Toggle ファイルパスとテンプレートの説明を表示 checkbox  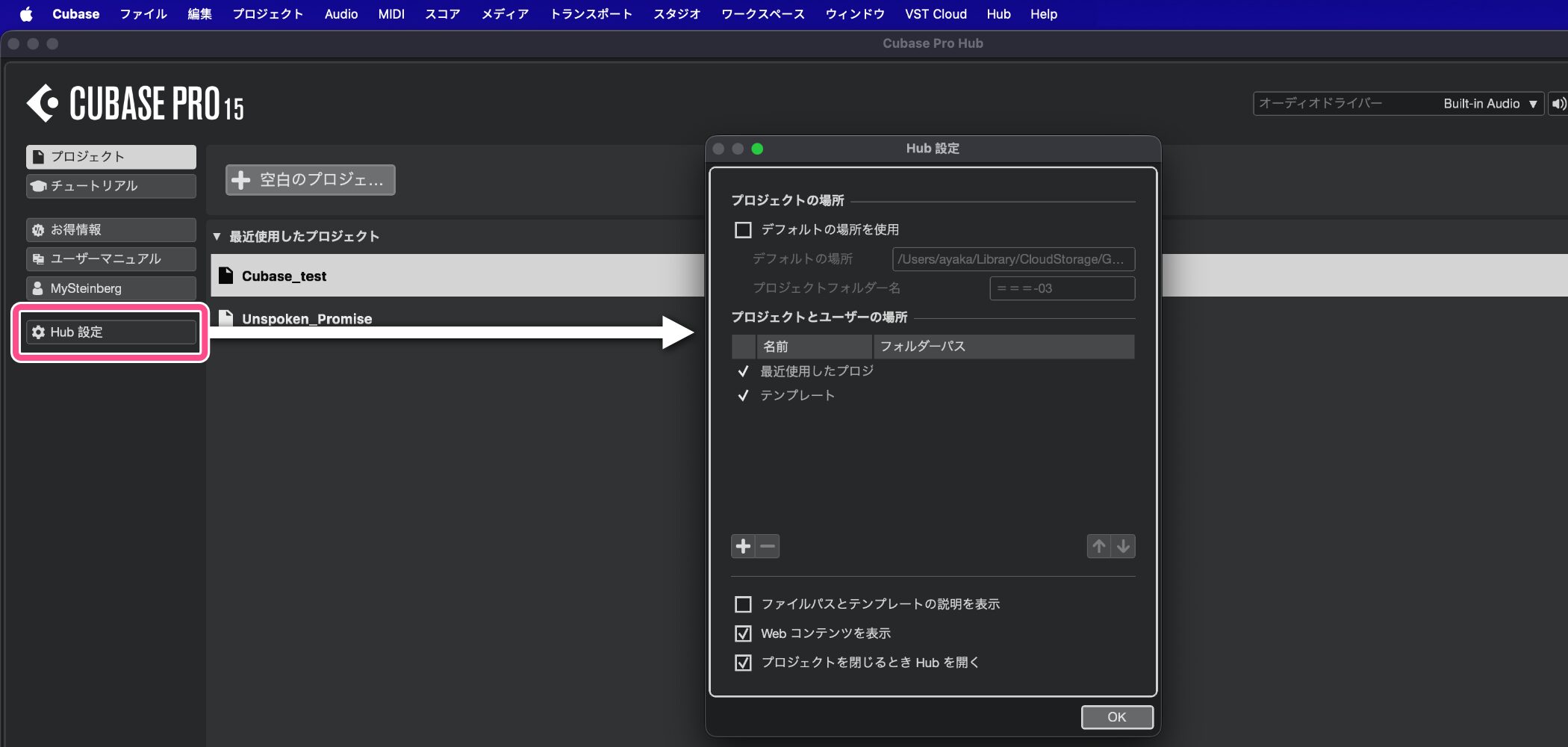point(743,604)
